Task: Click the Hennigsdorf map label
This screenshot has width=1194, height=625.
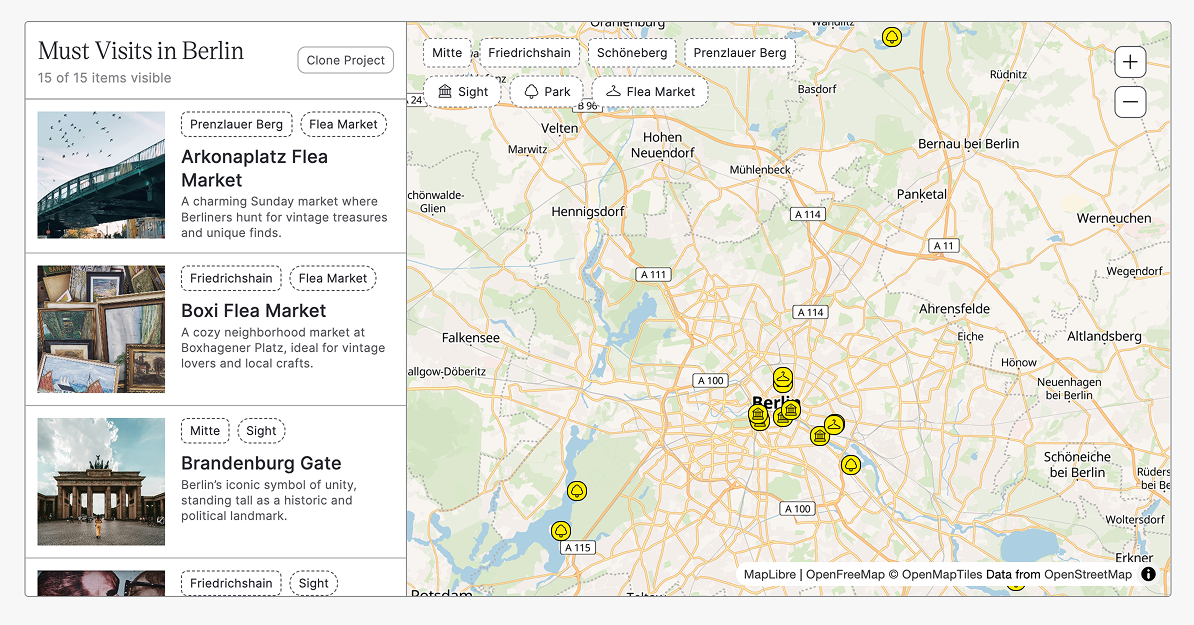Action: click(588, 212)
